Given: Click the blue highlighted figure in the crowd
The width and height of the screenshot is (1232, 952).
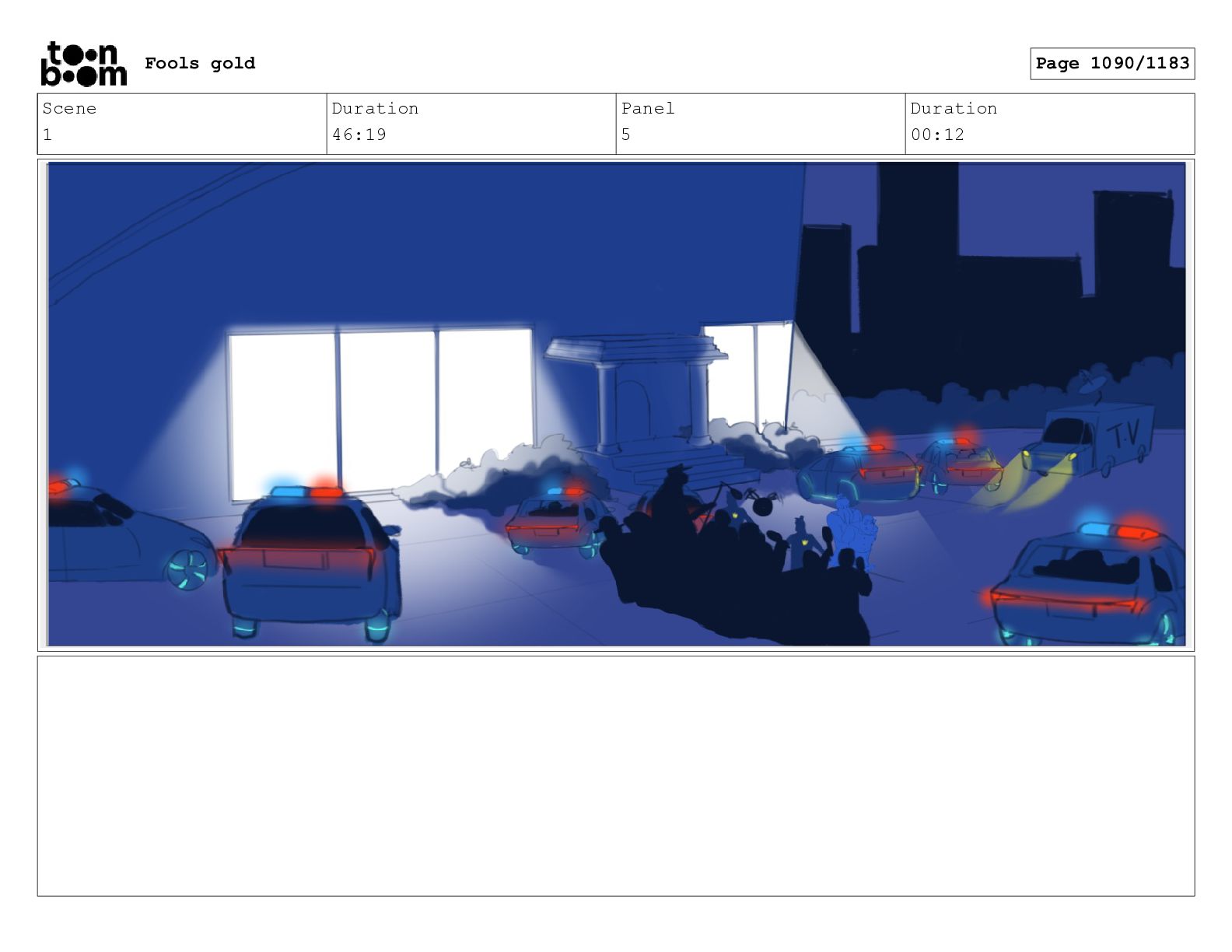Looking at the screenshot, I should [851, 534].
